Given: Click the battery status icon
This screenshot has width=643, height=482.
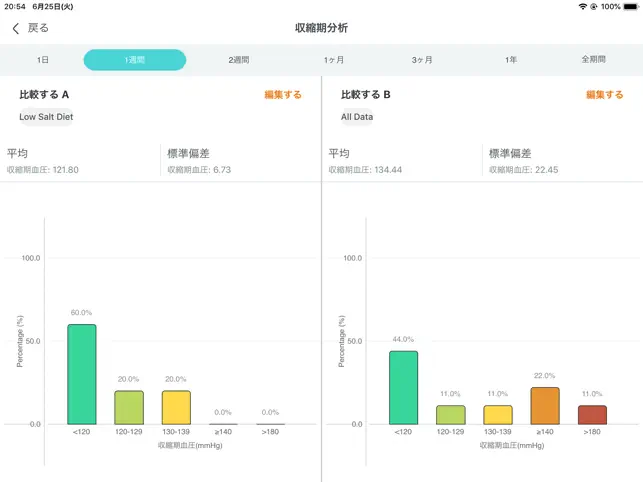Looking at the screenshot, I should pyautogui.click(x=631, y=7).
